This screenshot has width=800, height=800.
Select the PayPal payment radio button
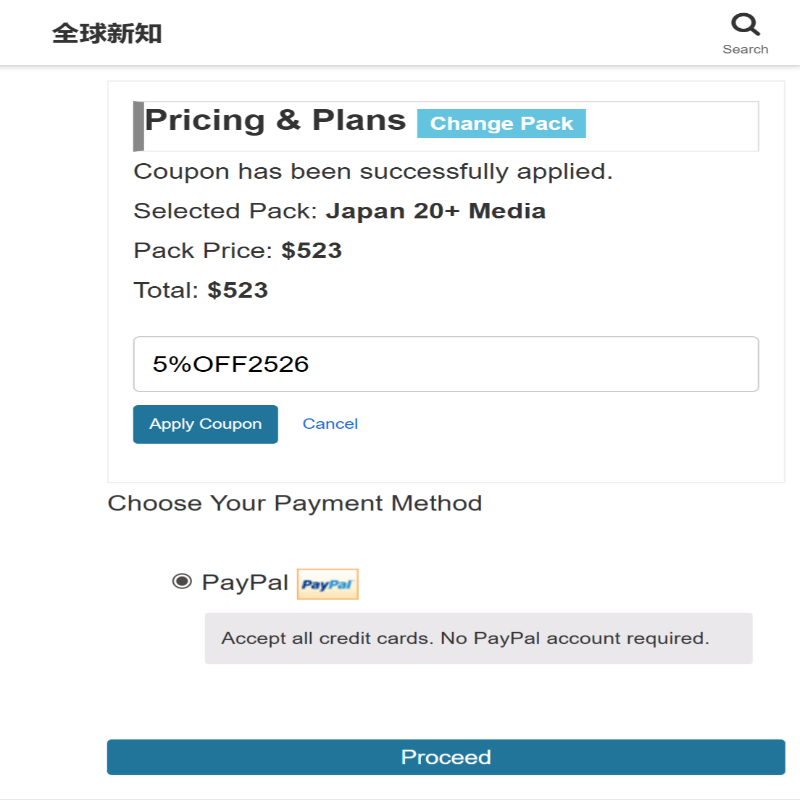pyautogui.click(x=182, y=581)
